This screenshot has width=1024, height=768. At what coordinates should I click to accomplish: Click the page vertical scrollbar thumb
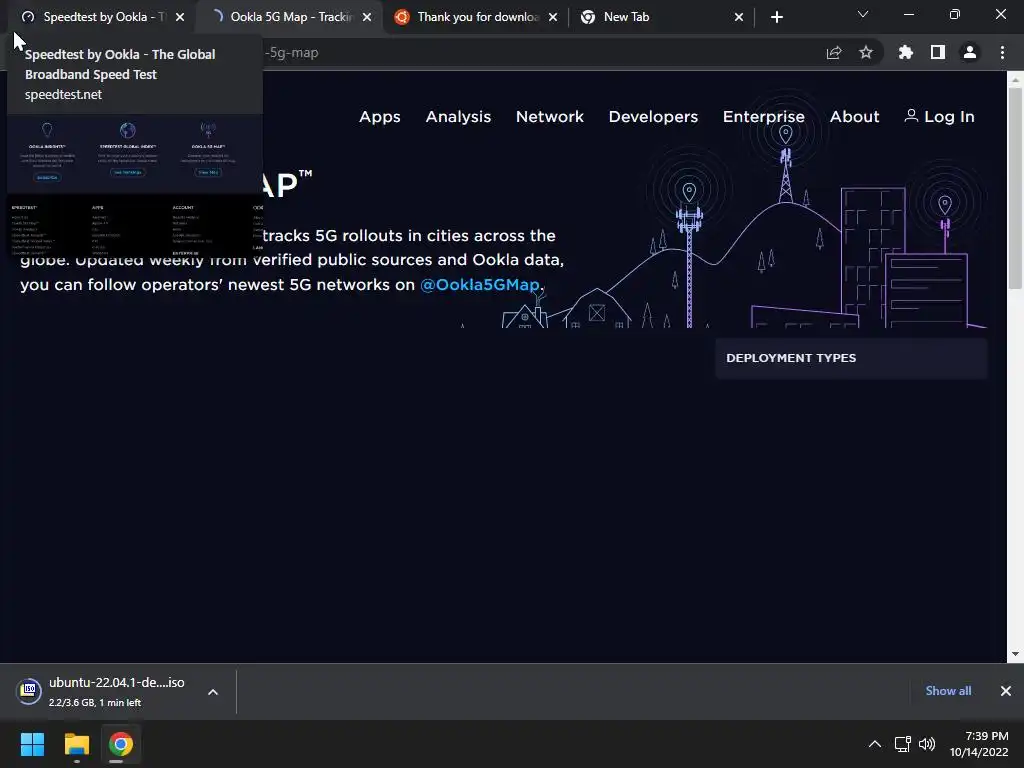click(1015, 187)
